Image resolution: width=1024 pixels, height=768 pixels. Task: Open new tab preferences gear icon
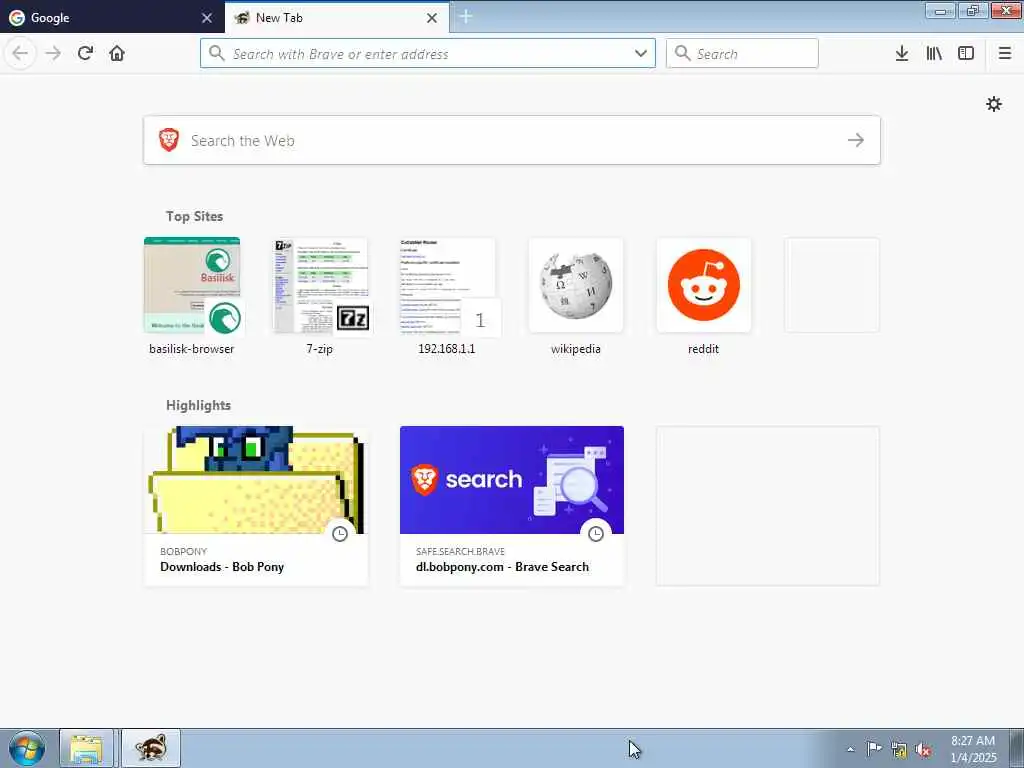pyautogui.click(x=994, y=104)
